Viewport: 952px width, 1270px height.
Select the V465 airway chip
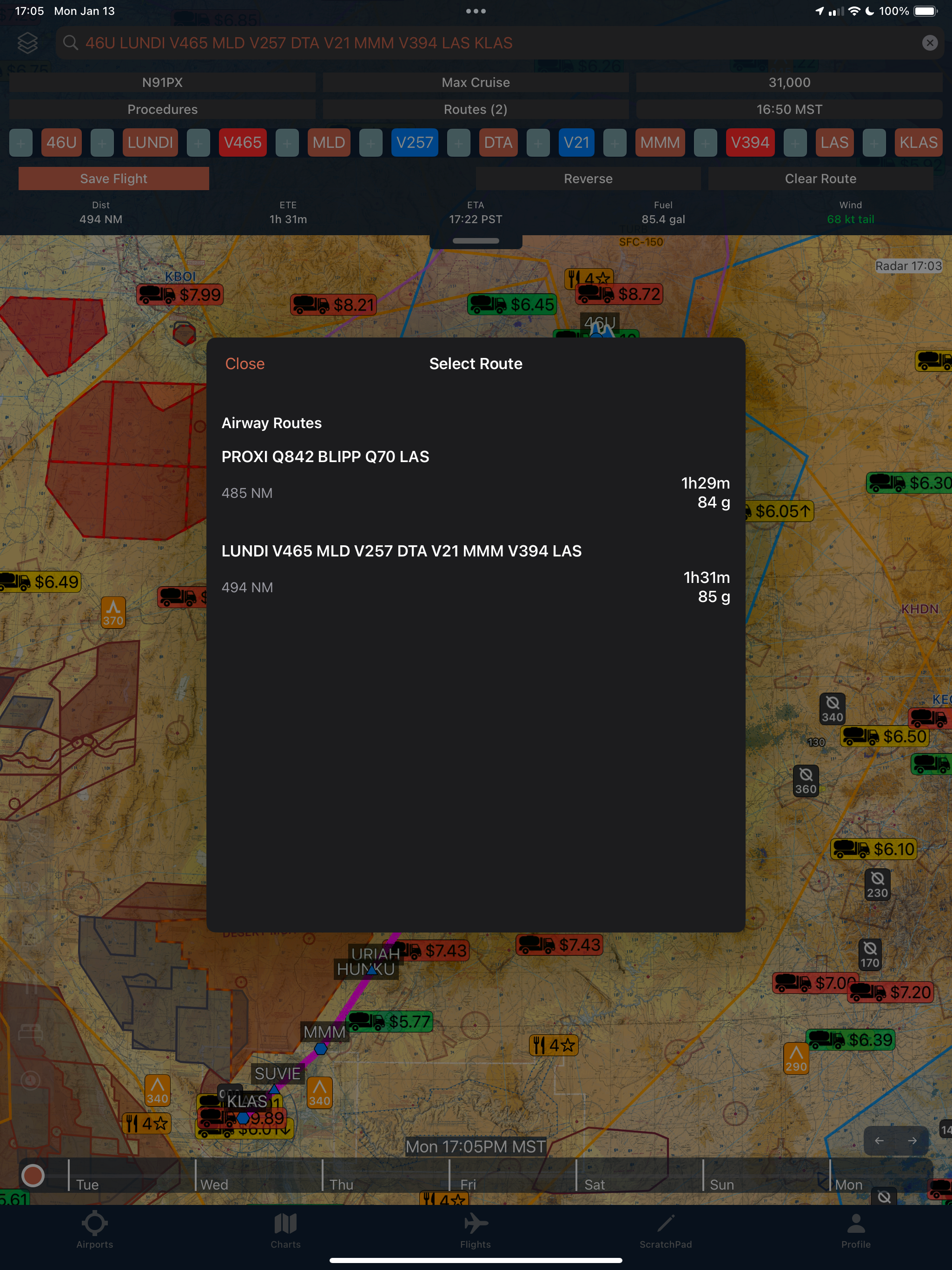(x=243, y=142)
